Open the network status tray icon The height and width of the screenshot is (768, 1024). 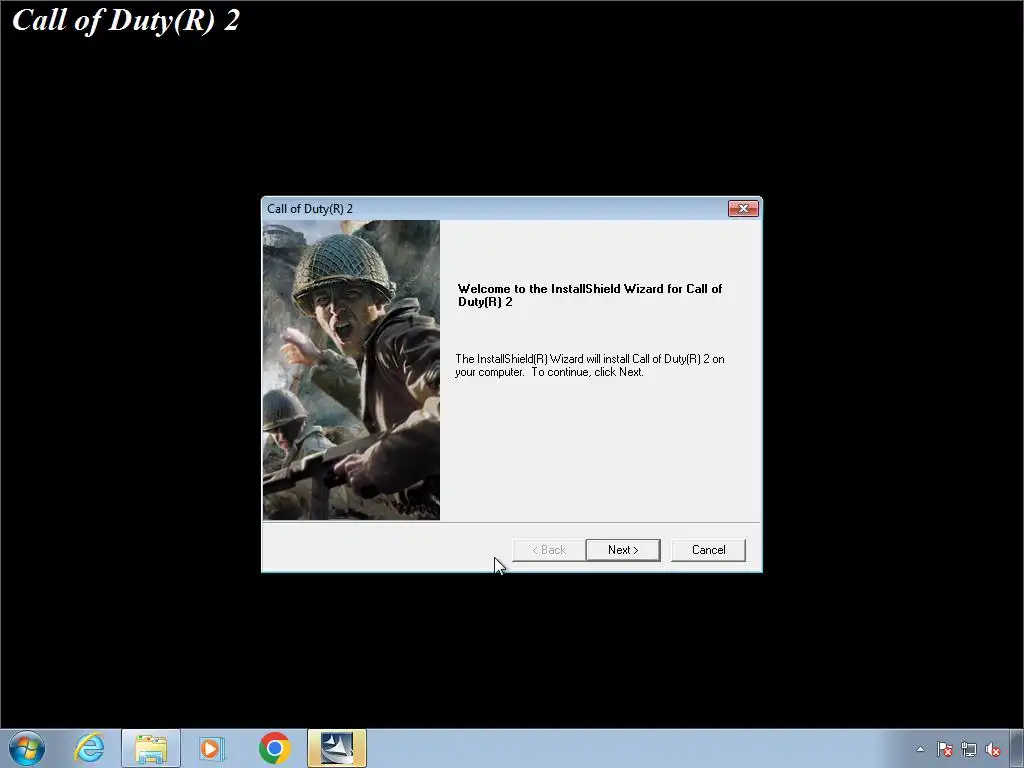pyautogui.click(x=968, y=749)
